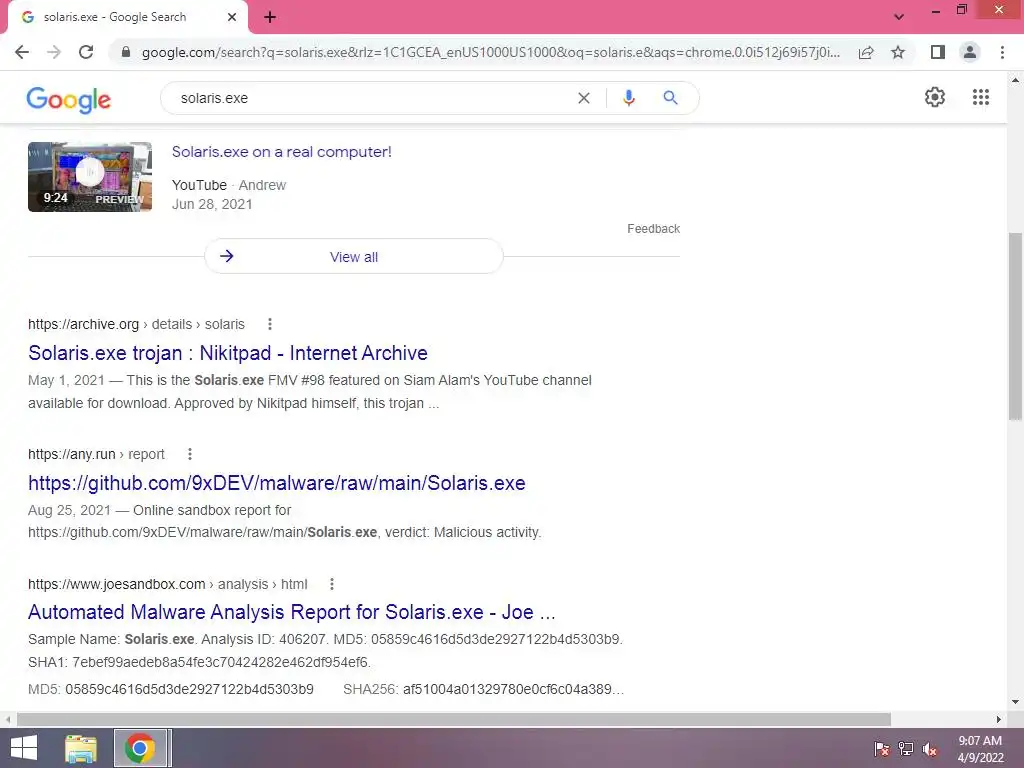Open the Google apps grid
This screenshot has height=768, width=1024.
[980, 97]
